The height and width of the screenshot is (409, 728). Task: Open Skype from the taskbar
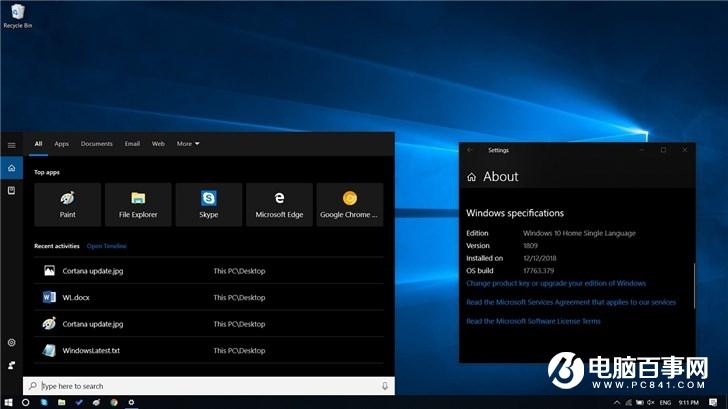44,403
